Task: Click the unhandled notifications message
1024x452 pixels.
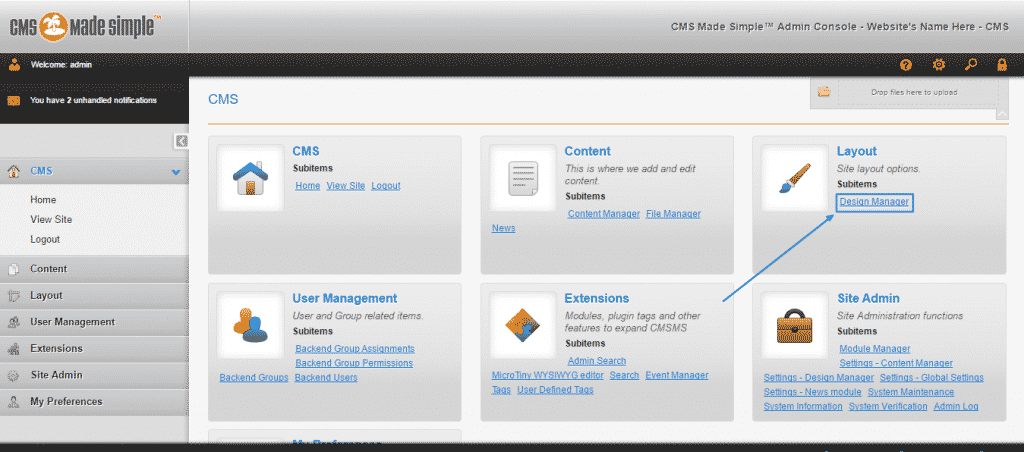Action: click(x=93, y=101)
